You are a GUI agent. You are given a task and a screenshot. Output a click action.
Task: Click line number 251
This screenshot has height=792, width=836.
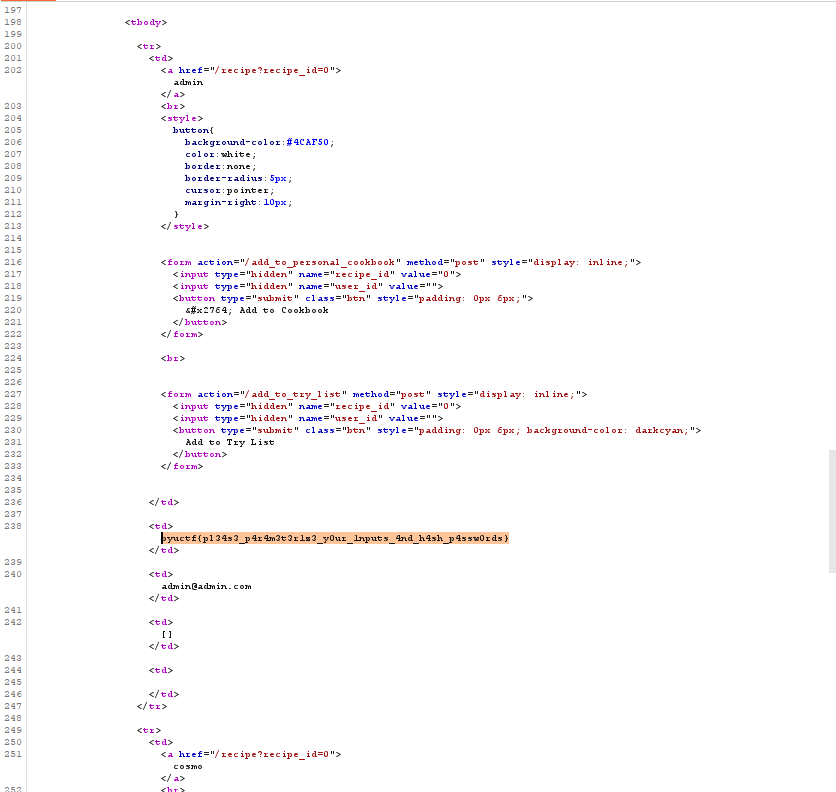coord(13,754)
